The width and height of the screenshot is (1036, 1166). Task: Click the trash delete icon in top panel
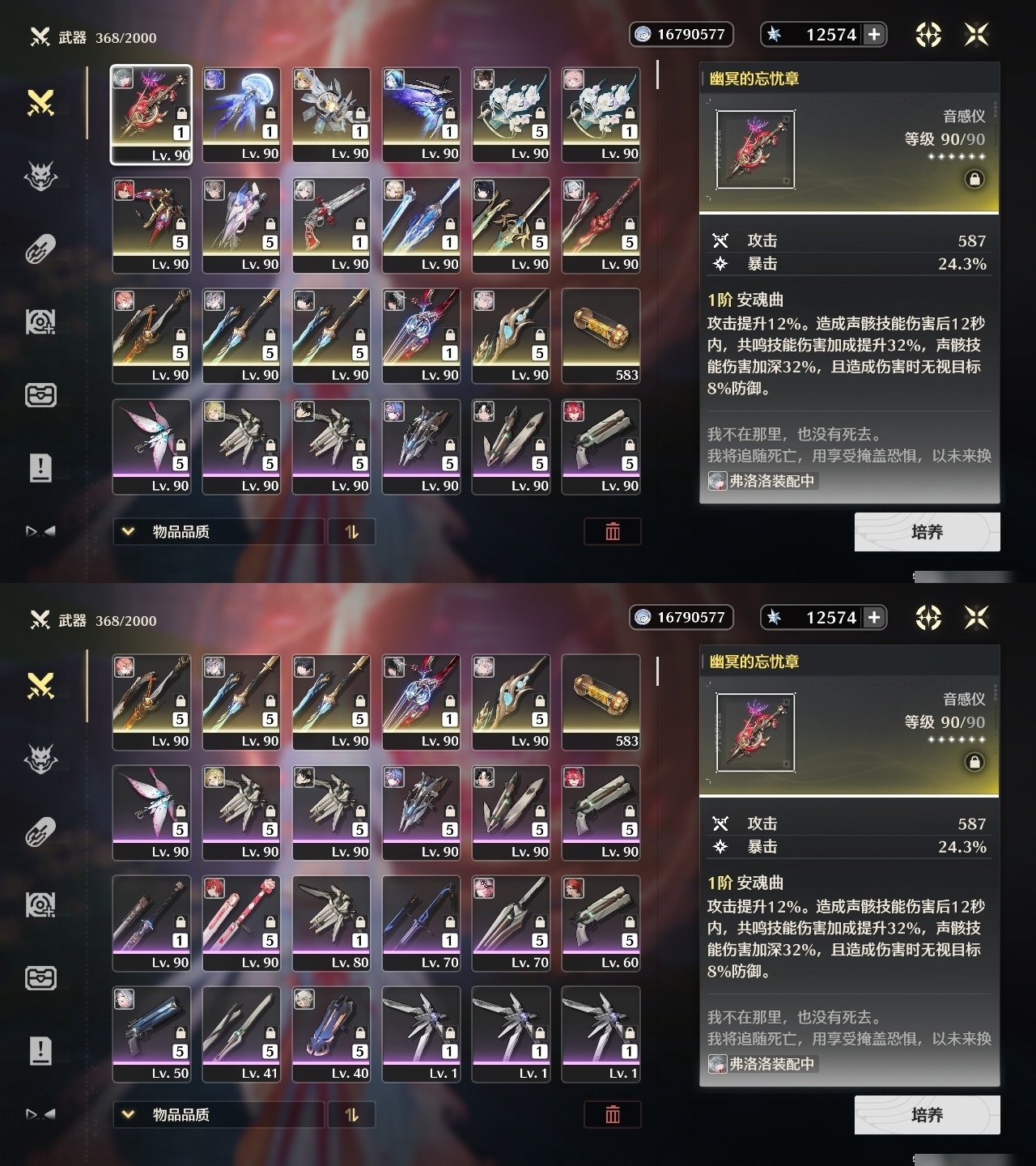[613, 531]
